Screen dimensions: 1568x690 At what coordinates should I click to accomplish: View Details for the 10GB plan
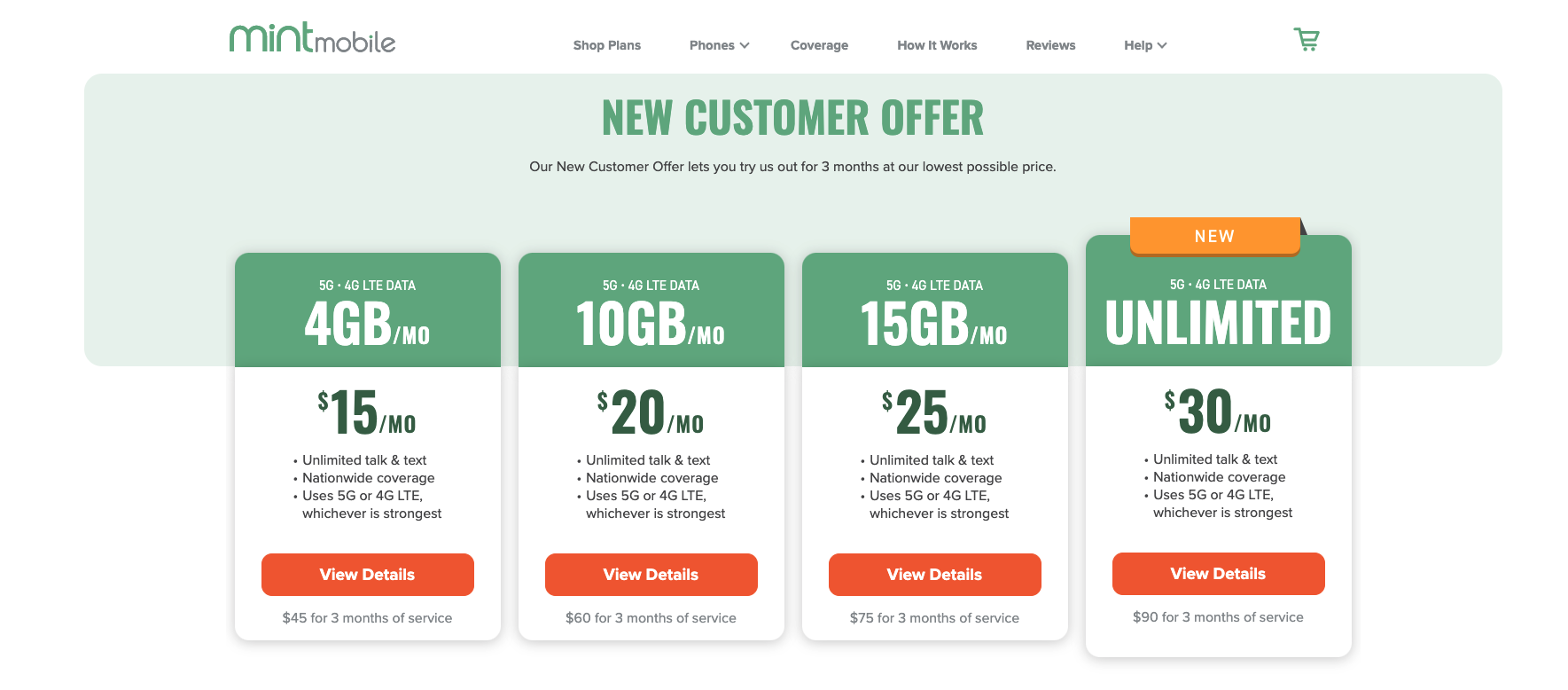tap(651, 575)
